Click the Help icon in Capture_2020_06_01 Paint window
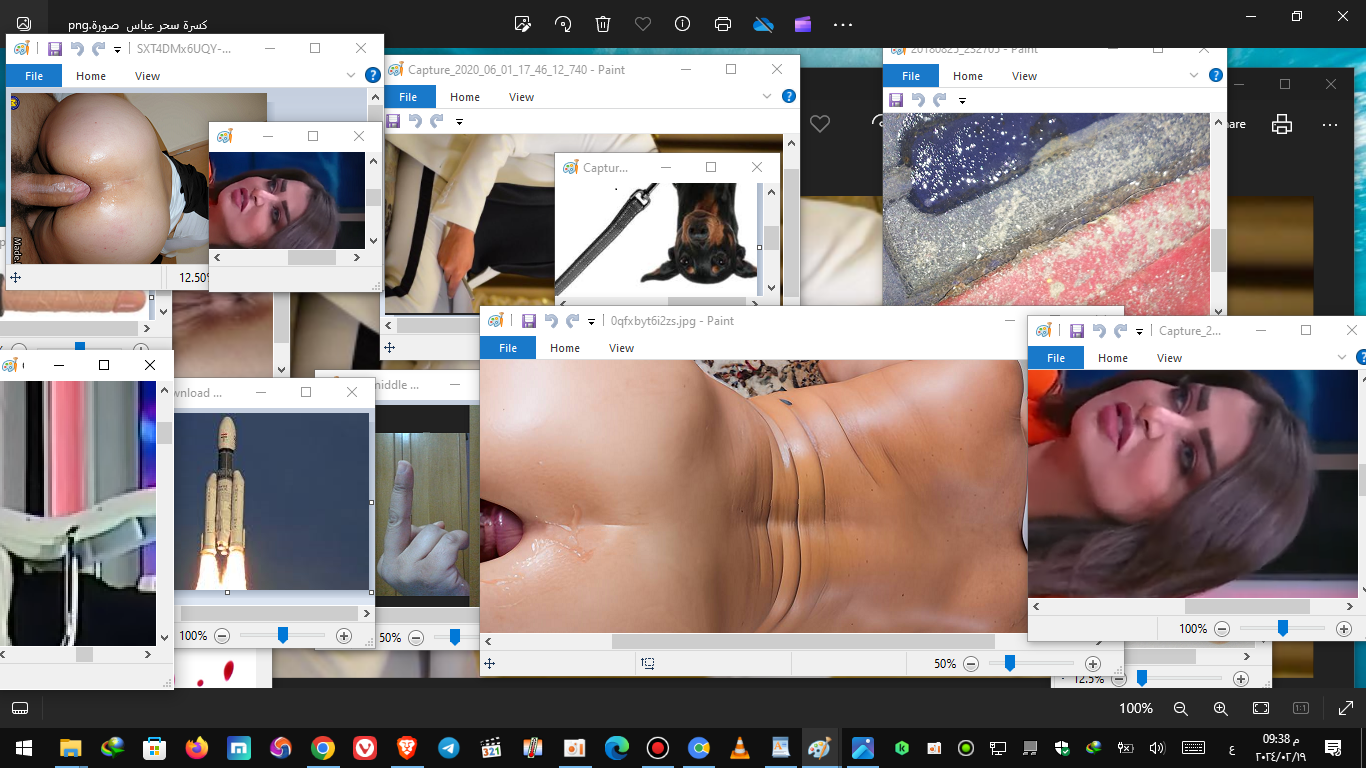1366x768 pixels. coord(788,97)
